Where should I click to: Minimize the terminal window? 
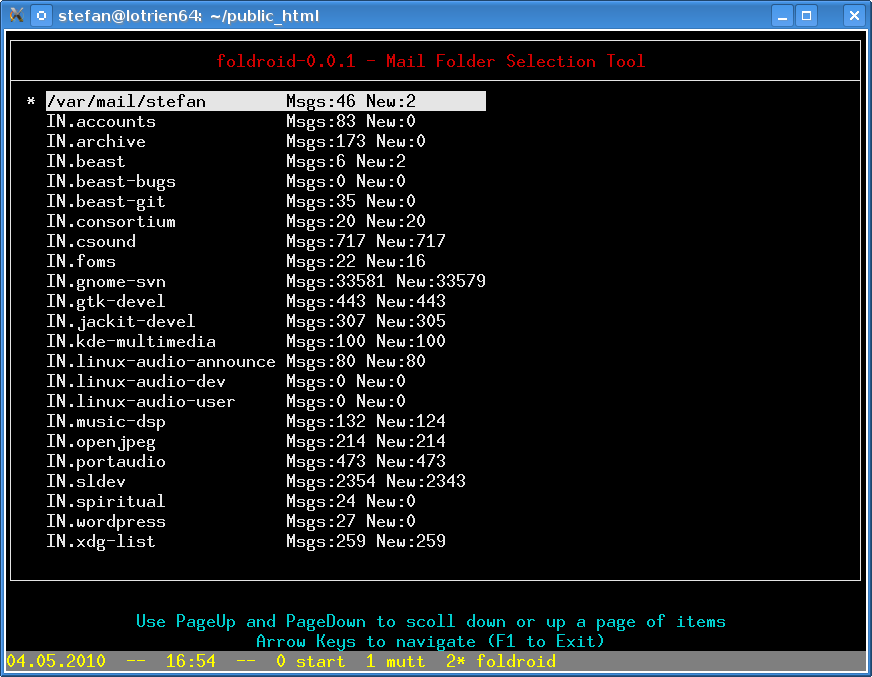click(x=782, y=15)
